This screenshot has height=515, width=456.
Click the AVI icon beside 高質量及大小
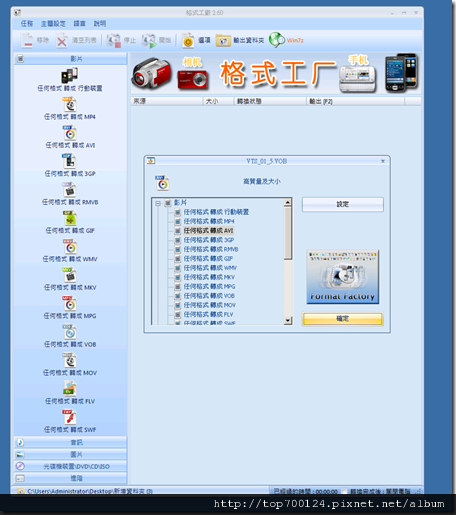pos(162,183)
